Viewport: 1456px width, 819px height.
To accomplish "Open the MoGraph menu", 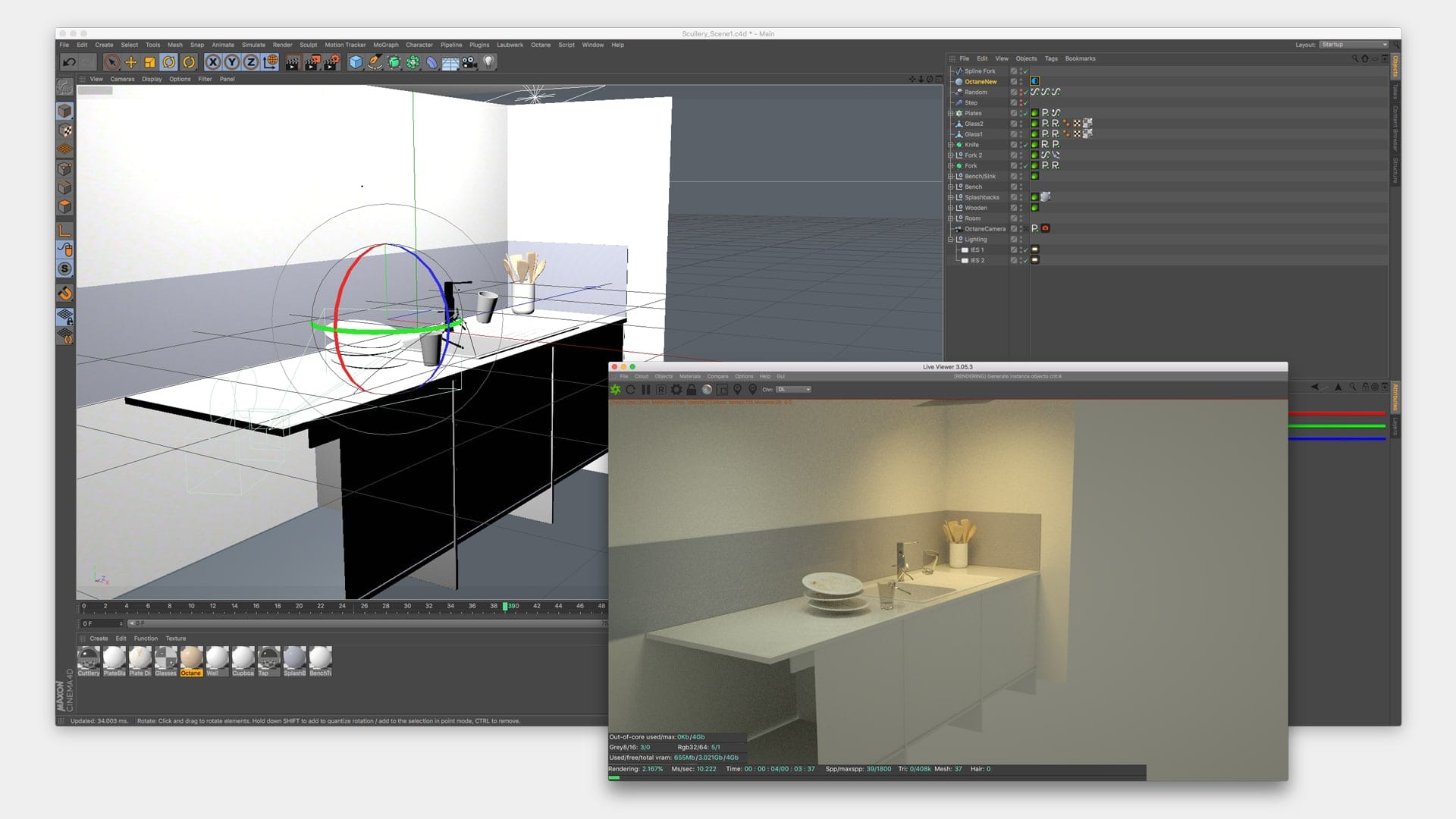I will [x=385, y=45].
